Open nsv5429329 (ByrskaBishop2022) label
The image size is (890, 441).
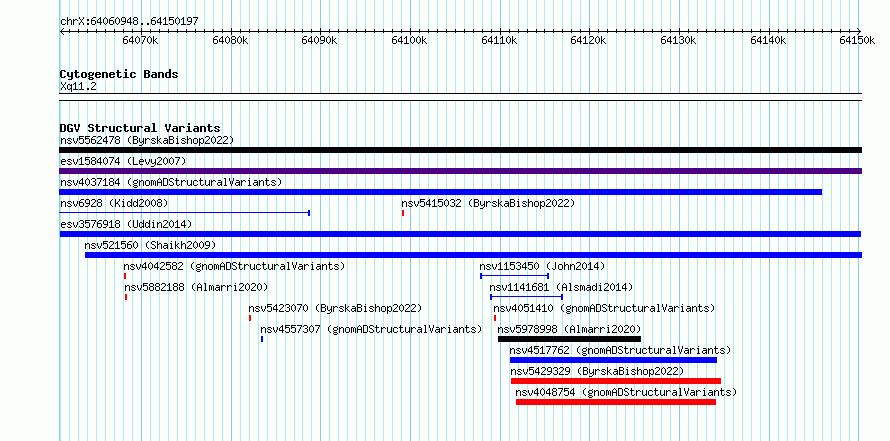[597, 371]
